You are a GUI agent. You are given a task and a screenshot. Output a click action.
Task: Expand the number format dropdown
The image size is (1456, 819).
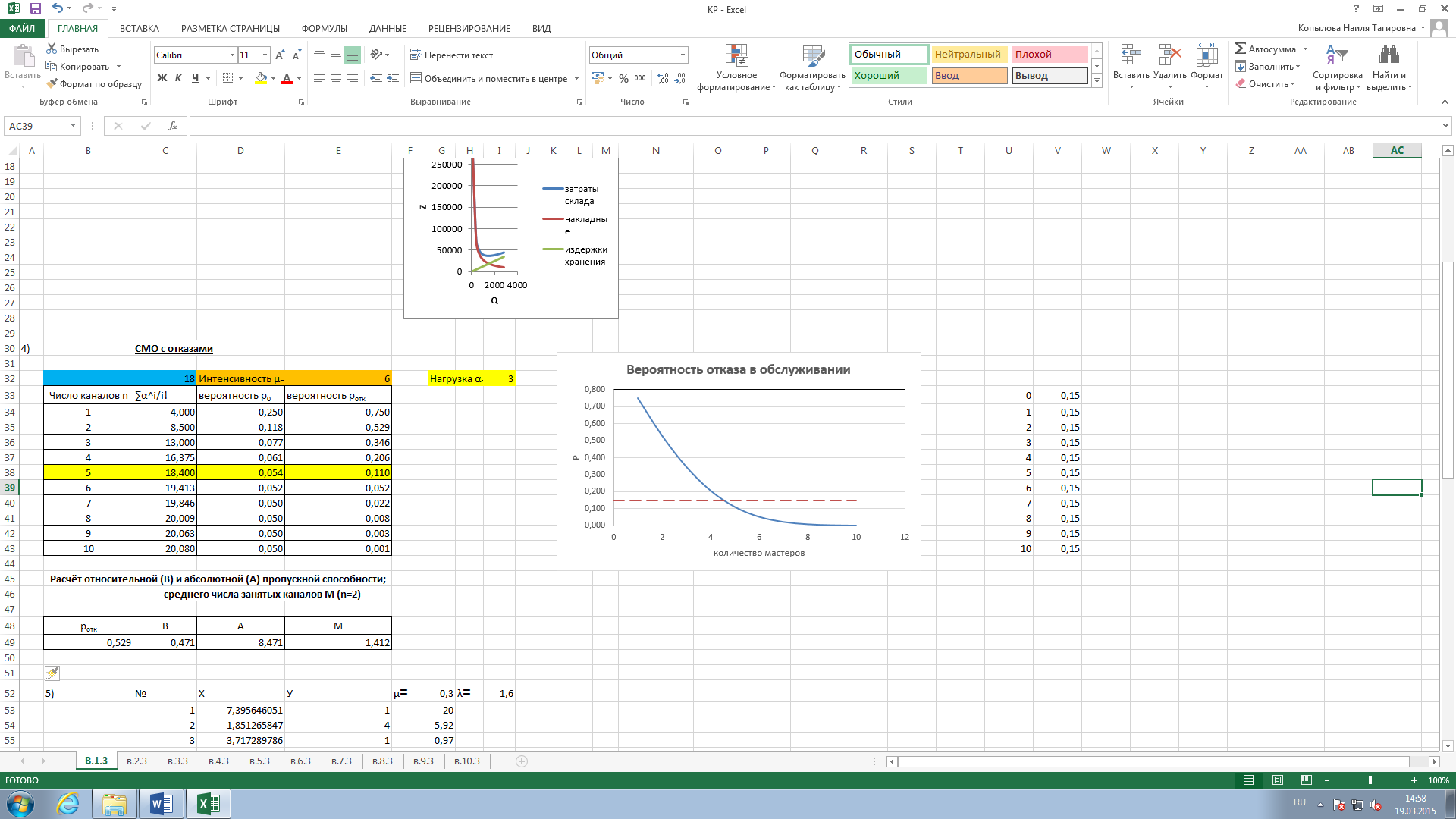[x=682, y=55]
